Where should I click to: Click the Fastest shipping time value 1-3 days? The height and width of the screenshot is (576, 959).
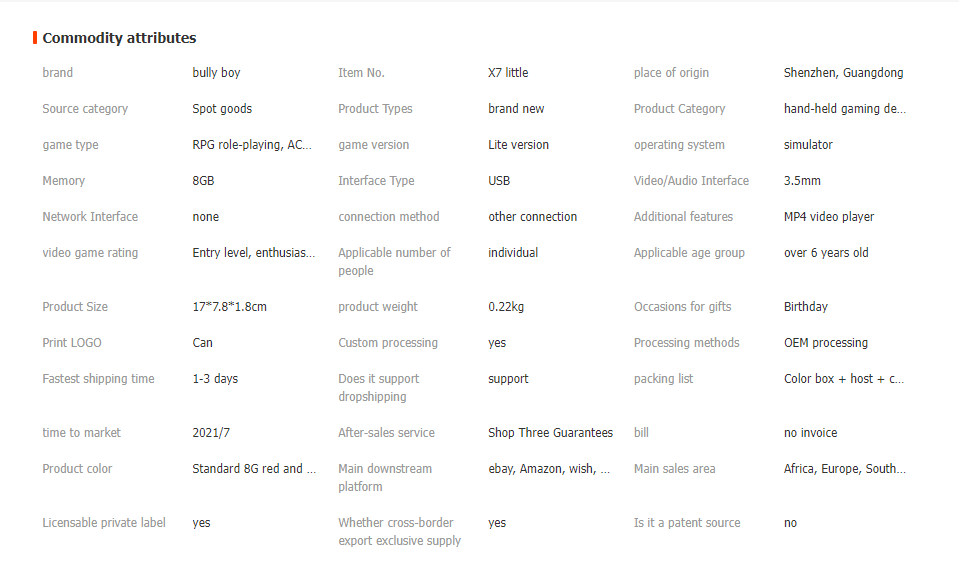coord(215,379)
